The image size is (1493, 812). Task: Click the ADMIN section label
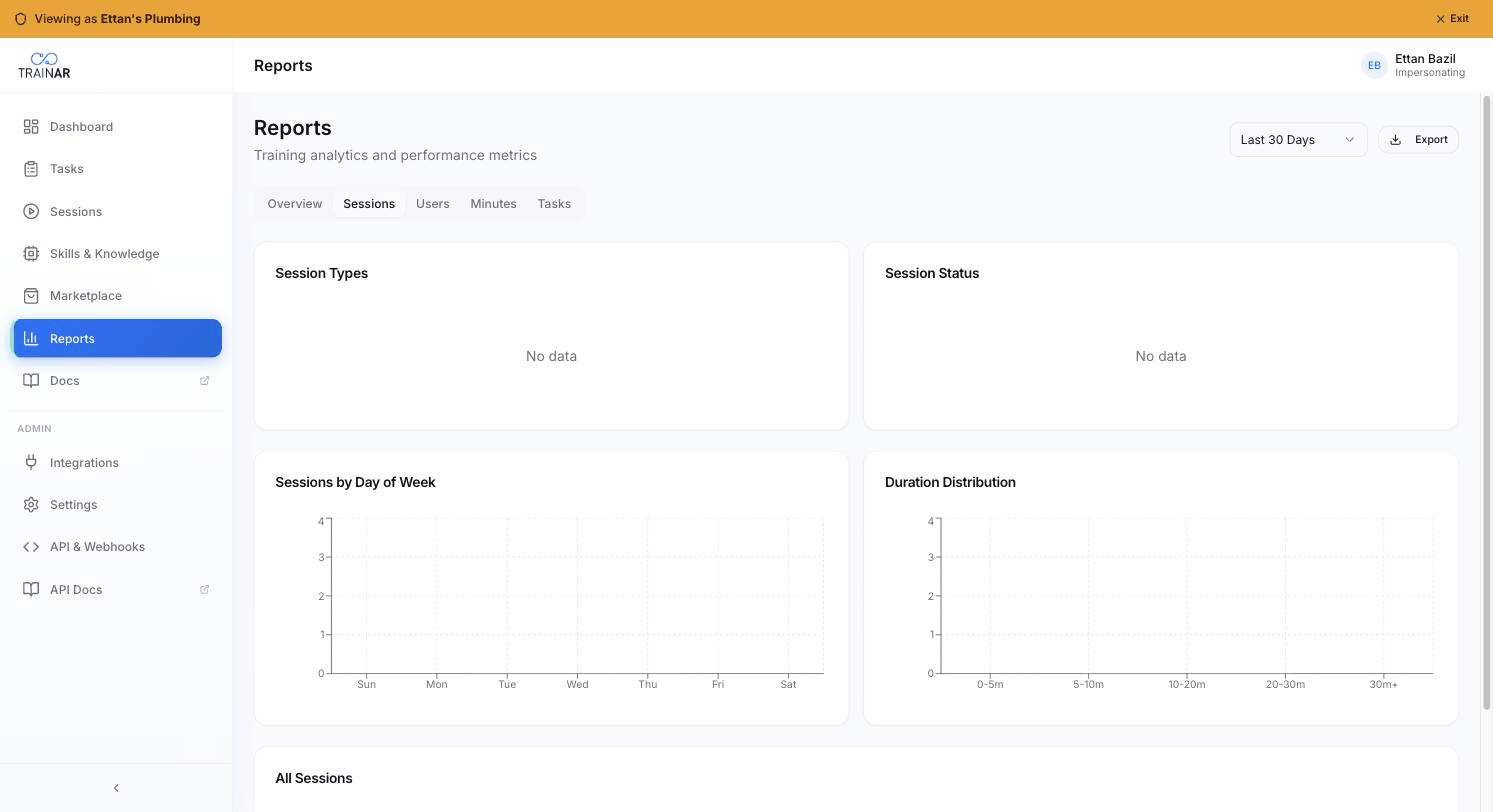coord(34,429)
